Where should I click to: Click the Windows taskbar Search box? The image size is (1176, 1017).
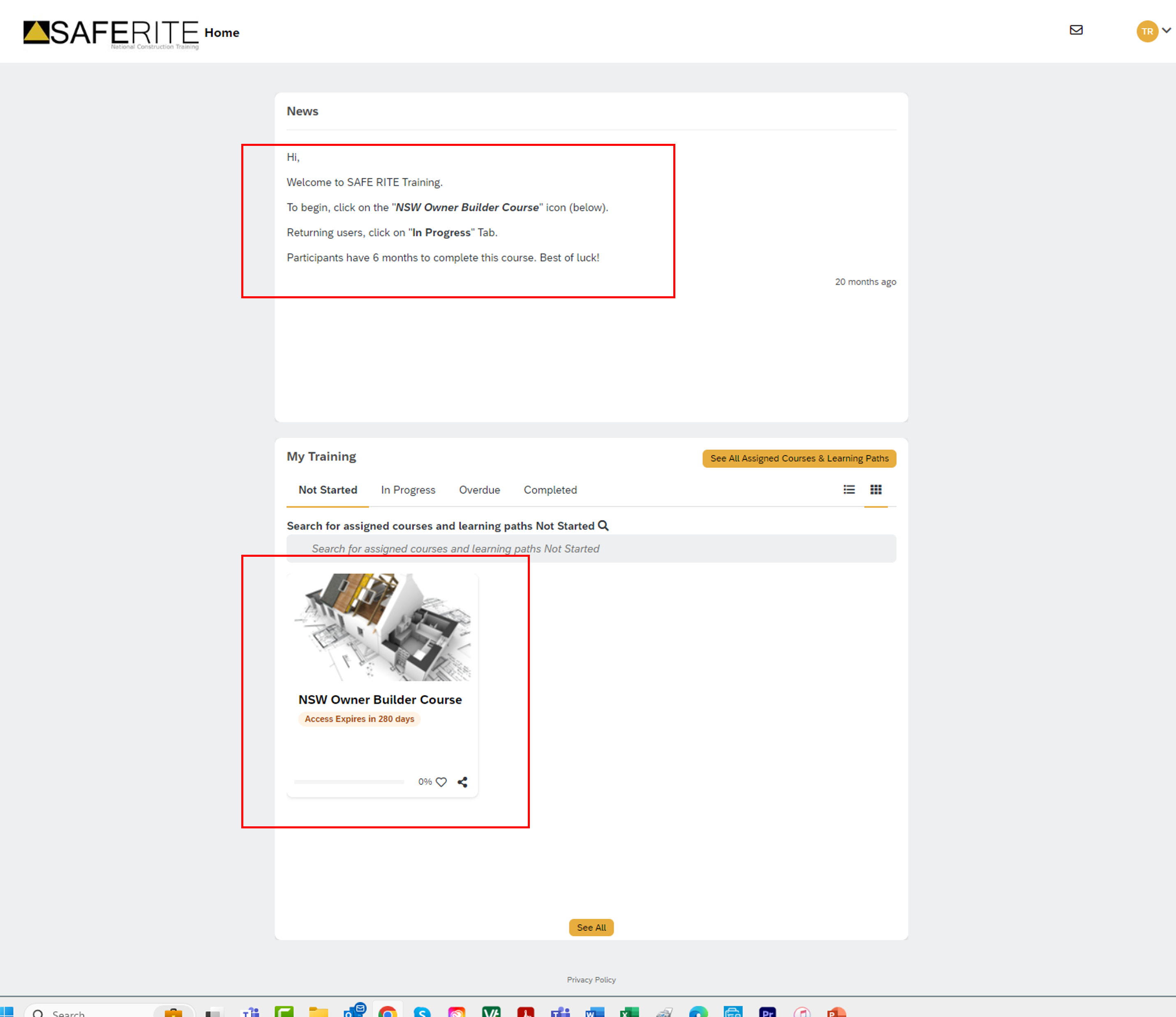109,1011
